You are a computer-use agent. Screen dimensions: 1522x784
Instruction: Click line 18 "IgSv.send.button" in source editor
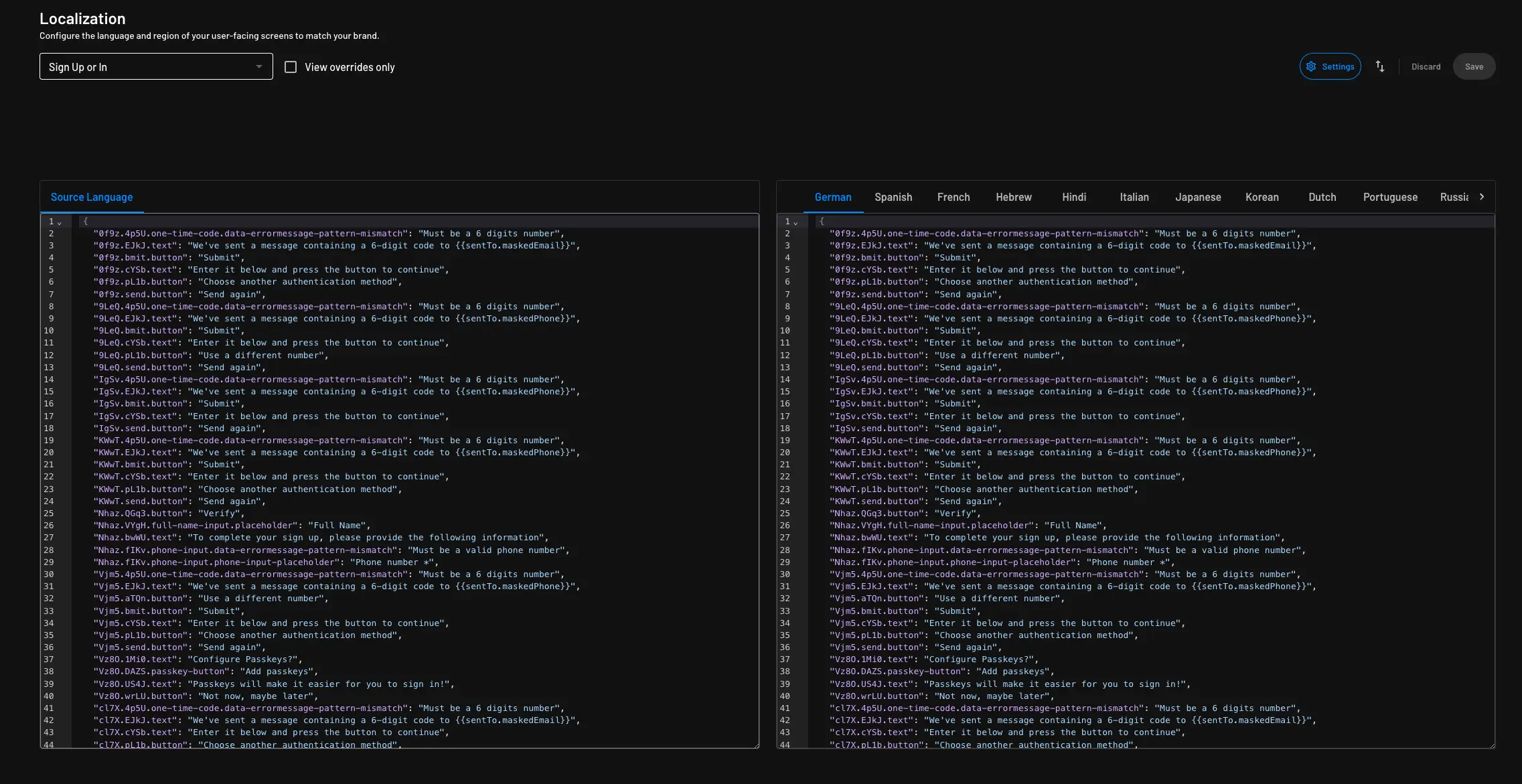click(141, 428)
